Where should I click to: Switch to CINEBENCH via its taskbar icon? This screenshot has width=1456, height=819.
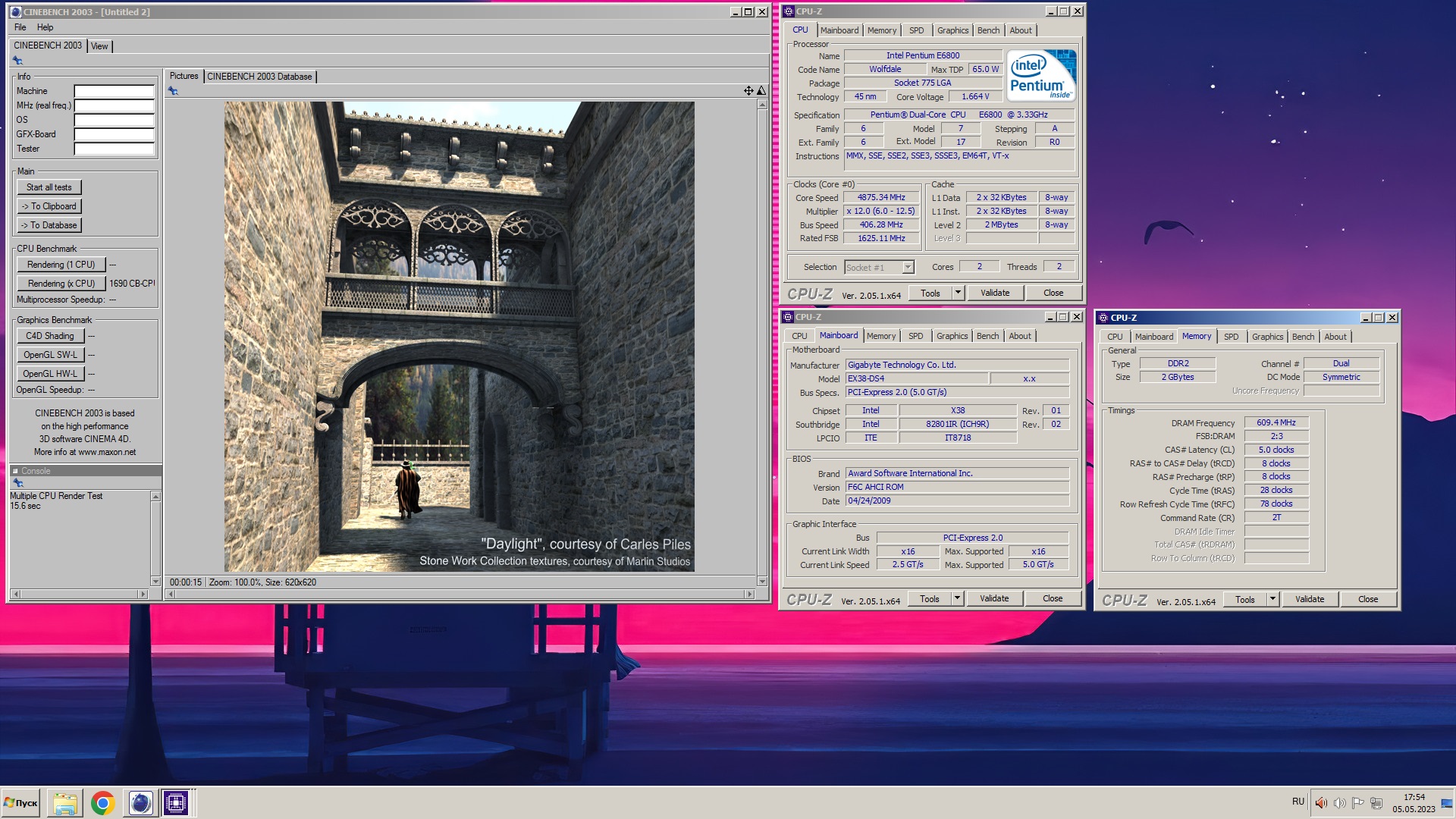[140, 803]
